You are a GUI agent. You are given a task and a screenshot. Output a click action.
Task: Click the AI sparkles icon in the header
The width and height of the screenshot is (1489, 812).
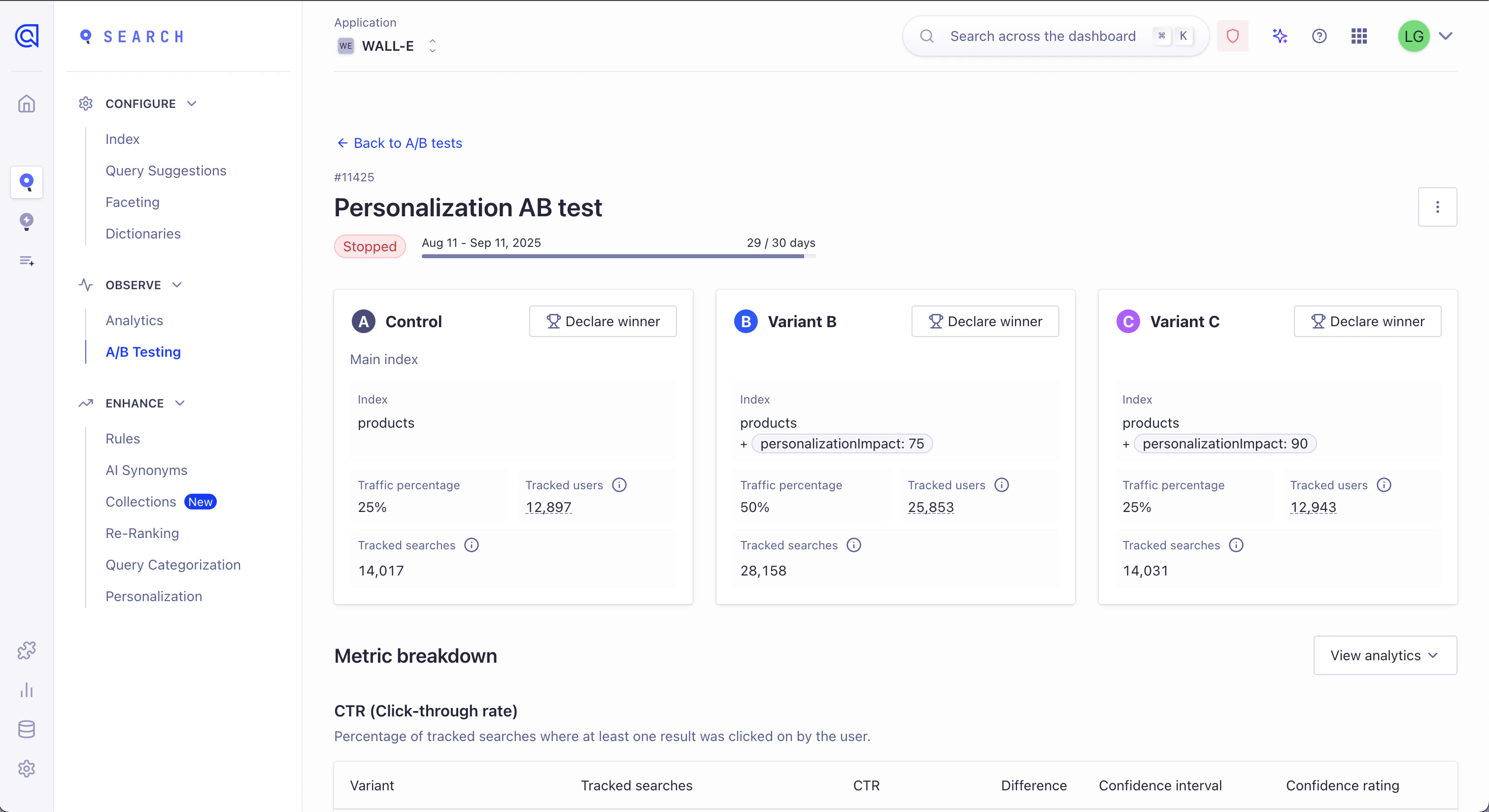[x=1280, y=36]
